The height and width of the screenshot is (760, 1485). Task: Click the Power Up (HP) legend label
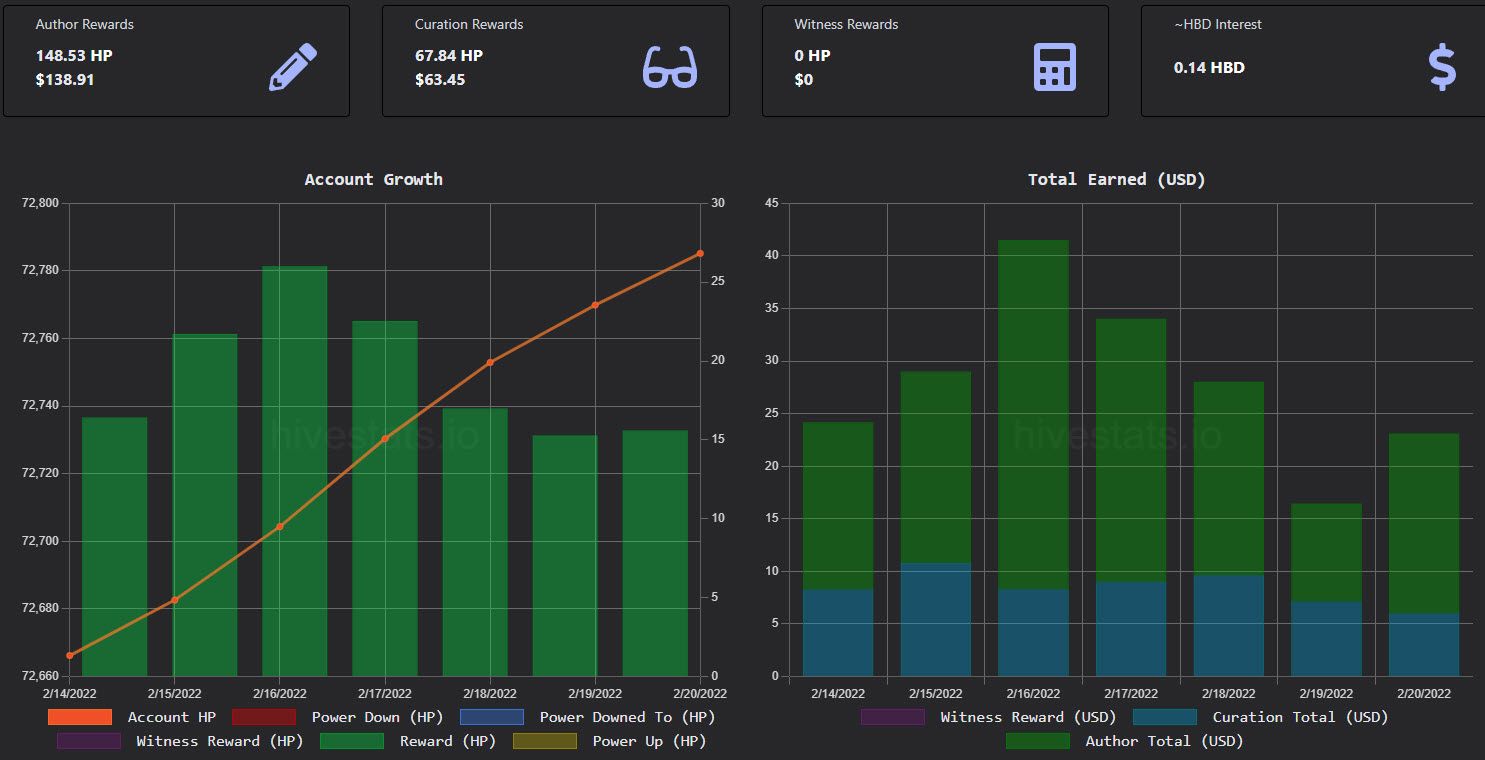[649, 741]
